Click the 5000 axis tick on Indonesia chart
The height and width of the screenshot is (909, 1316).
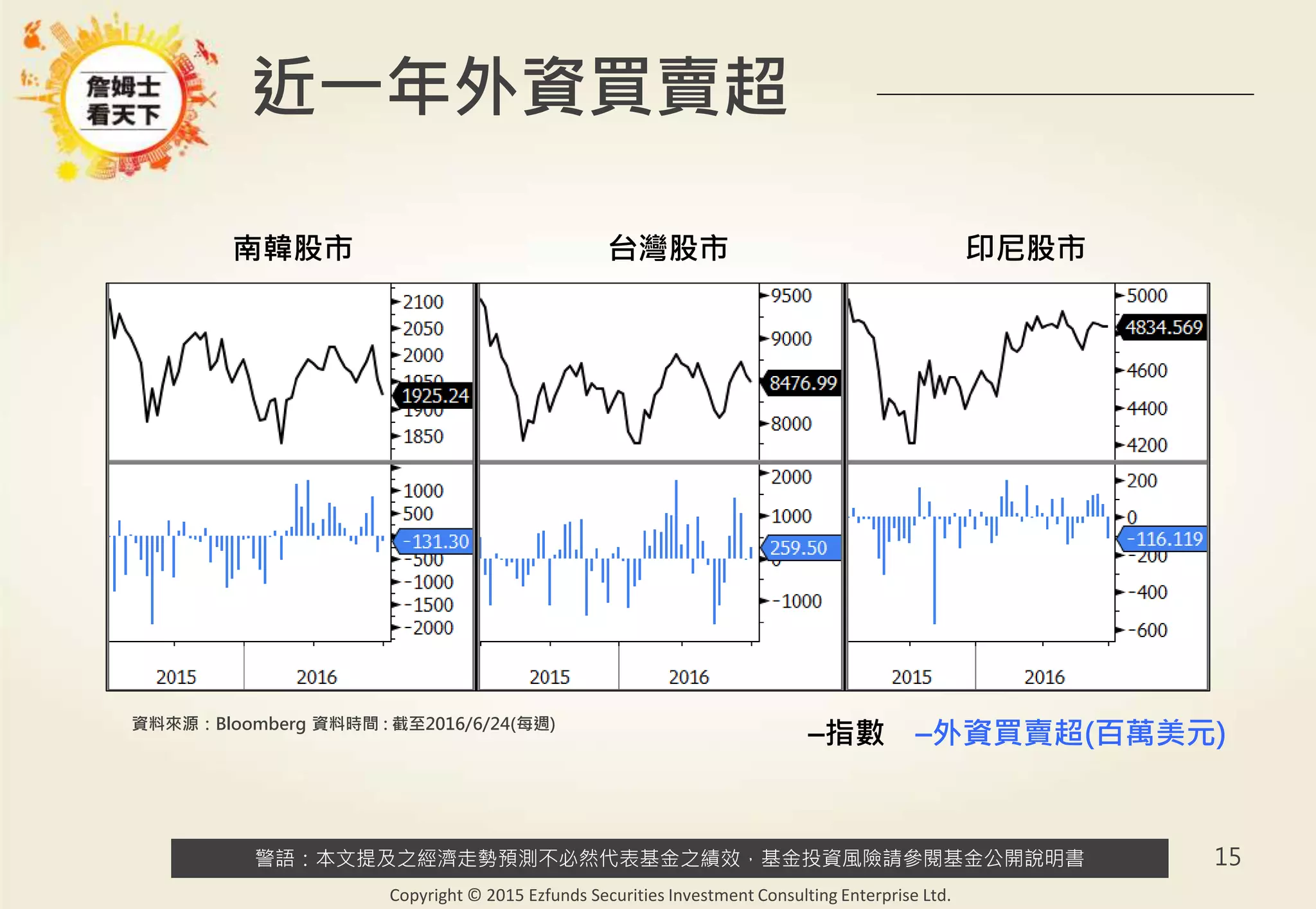click(x=1147, y=296)
